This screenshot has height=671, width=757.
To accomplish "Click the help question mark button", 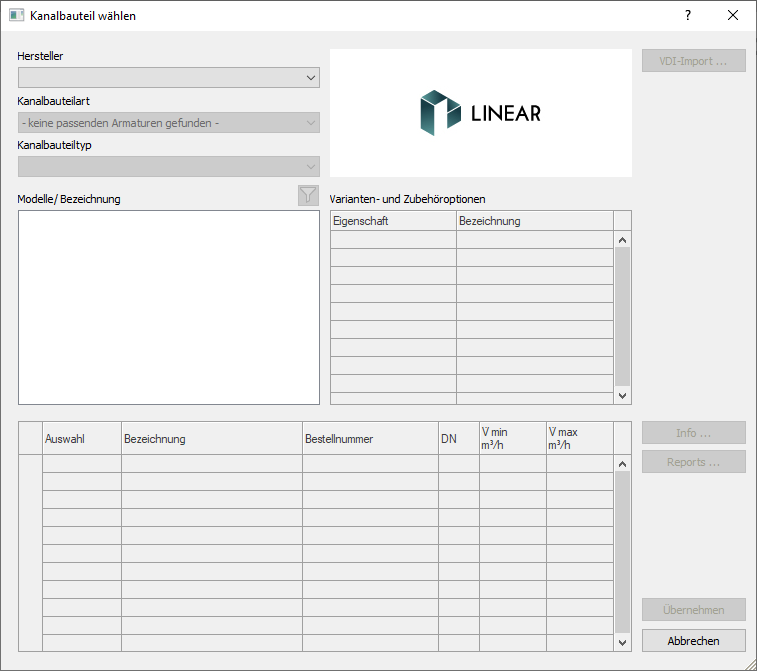I will (x=687, y=15).
